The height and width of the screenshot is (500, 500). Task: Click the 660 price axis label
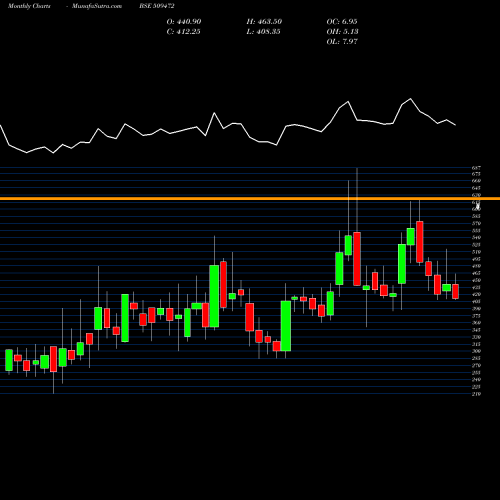476,181
